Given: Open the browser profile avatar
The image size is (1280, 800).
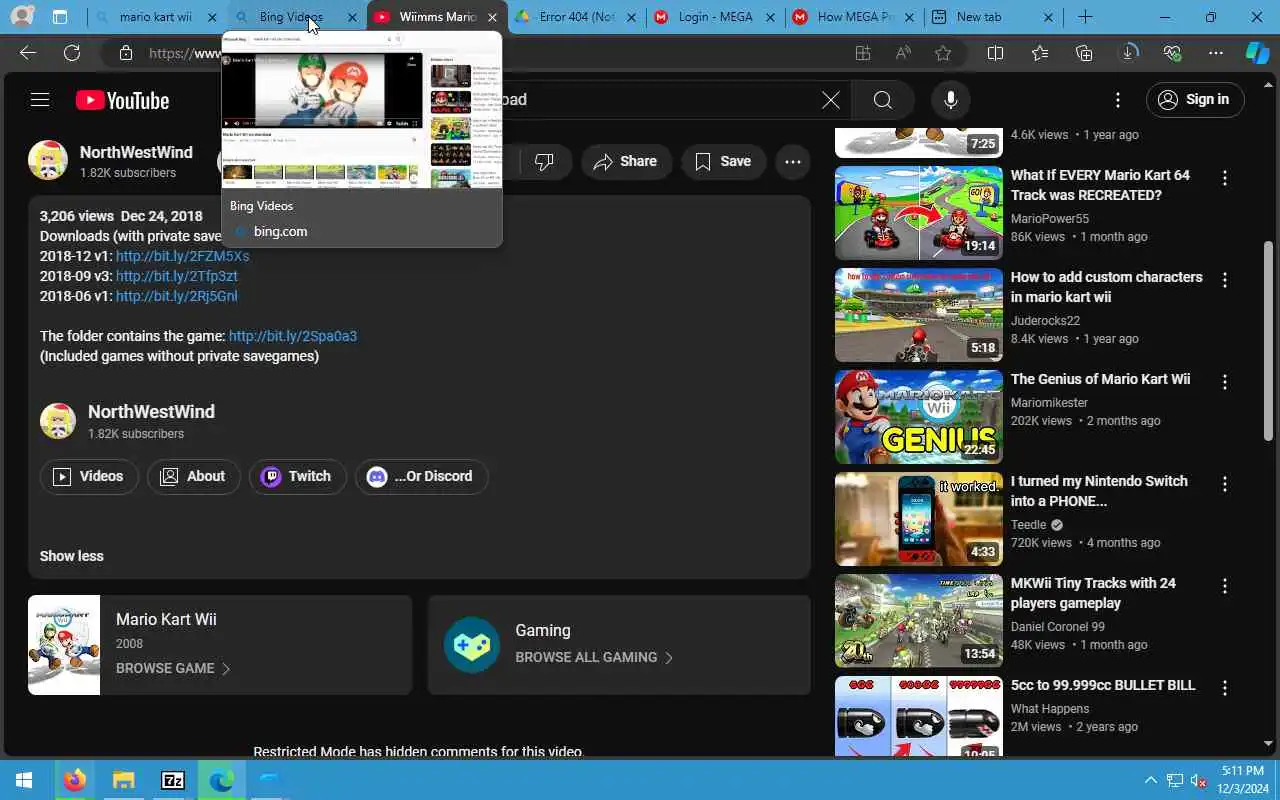Looking at the screenshot, I should pyautogui.click(x=22, y=17).
